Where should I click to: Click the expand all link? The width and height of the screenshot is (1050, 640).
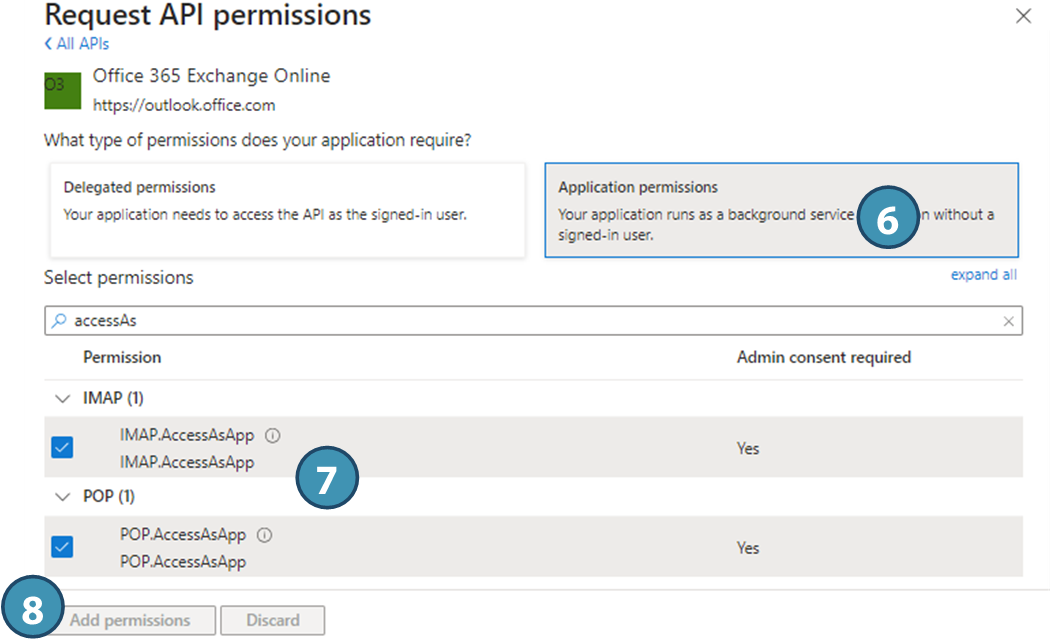[983, 275]
